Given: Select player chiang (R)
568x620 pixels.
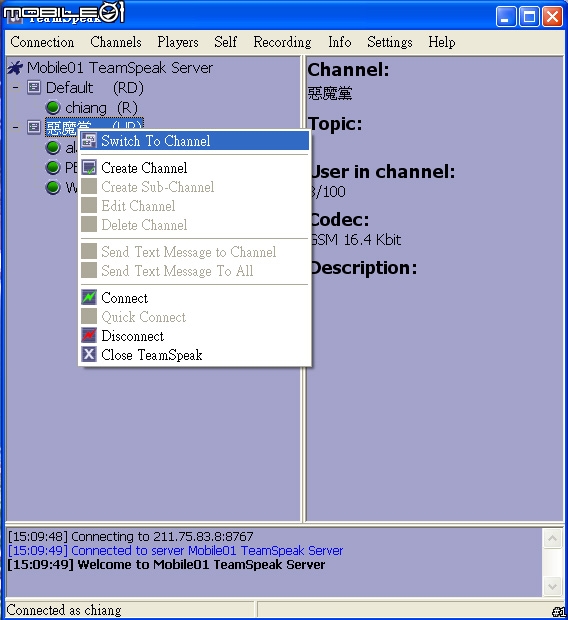Looking at the screenshot, I should point(101,108).
